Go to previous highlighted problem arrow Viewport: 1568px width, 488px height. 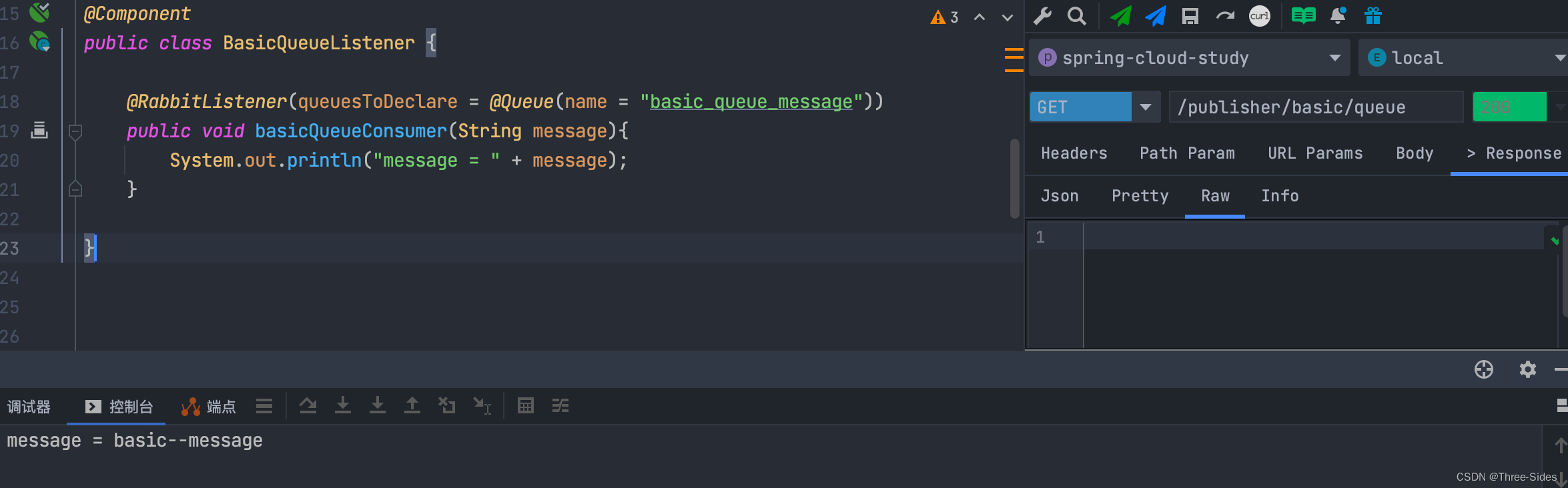coord(979,17)
